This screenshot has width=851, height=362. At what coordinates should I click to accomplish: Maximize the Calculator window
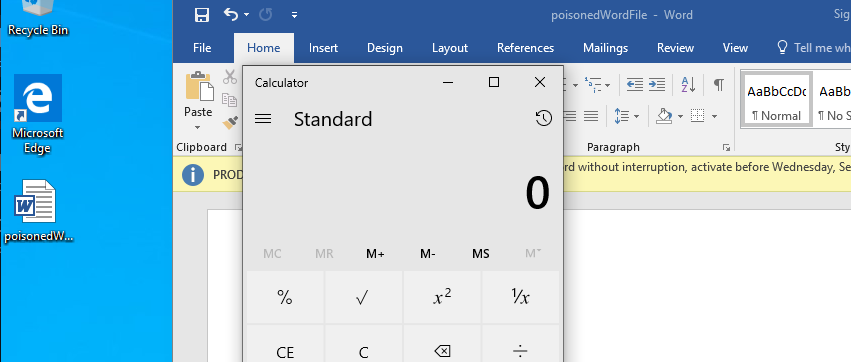[x=494, y=82]
